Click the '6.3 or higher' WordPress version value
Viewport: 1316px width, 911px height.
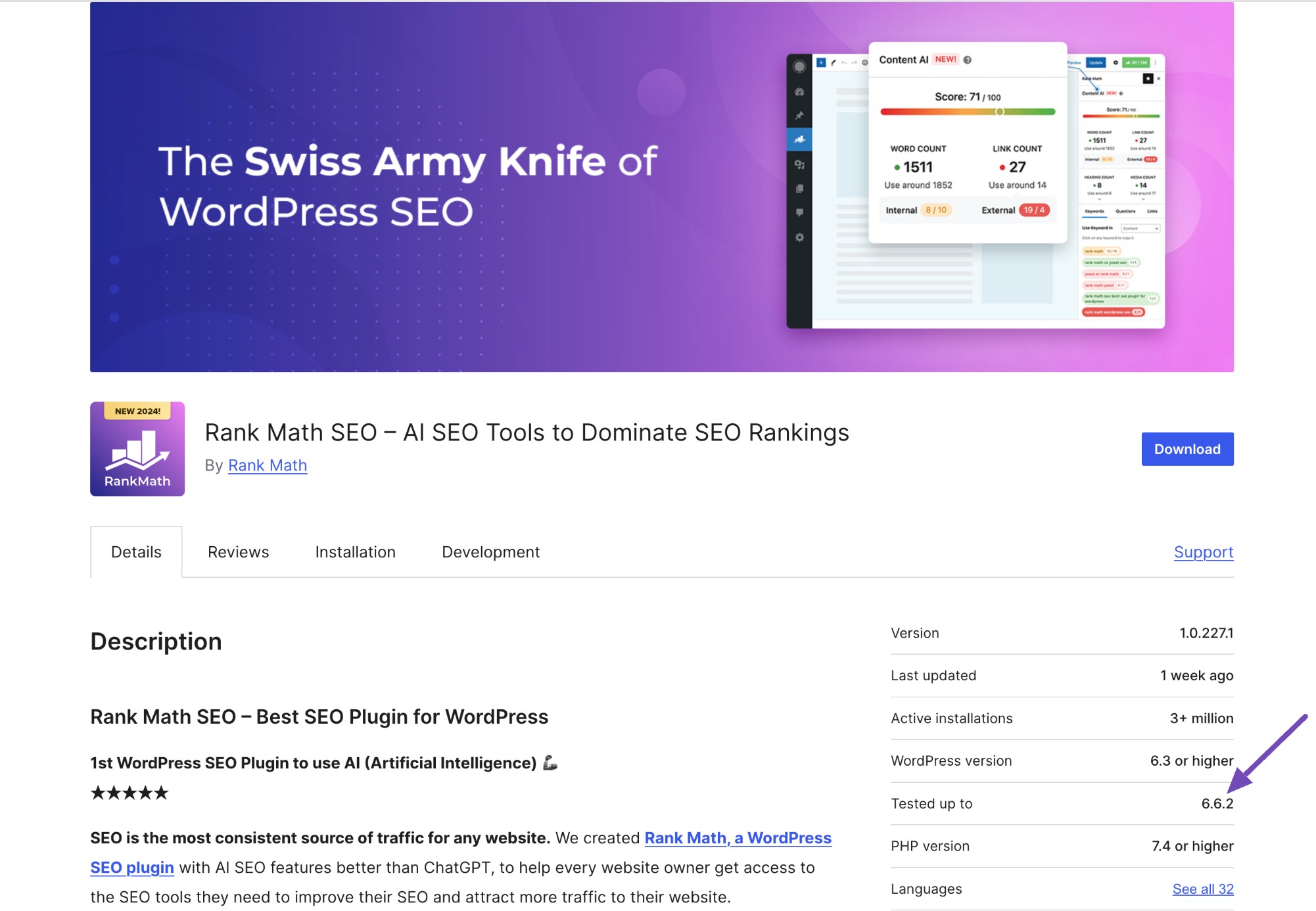1192,760
